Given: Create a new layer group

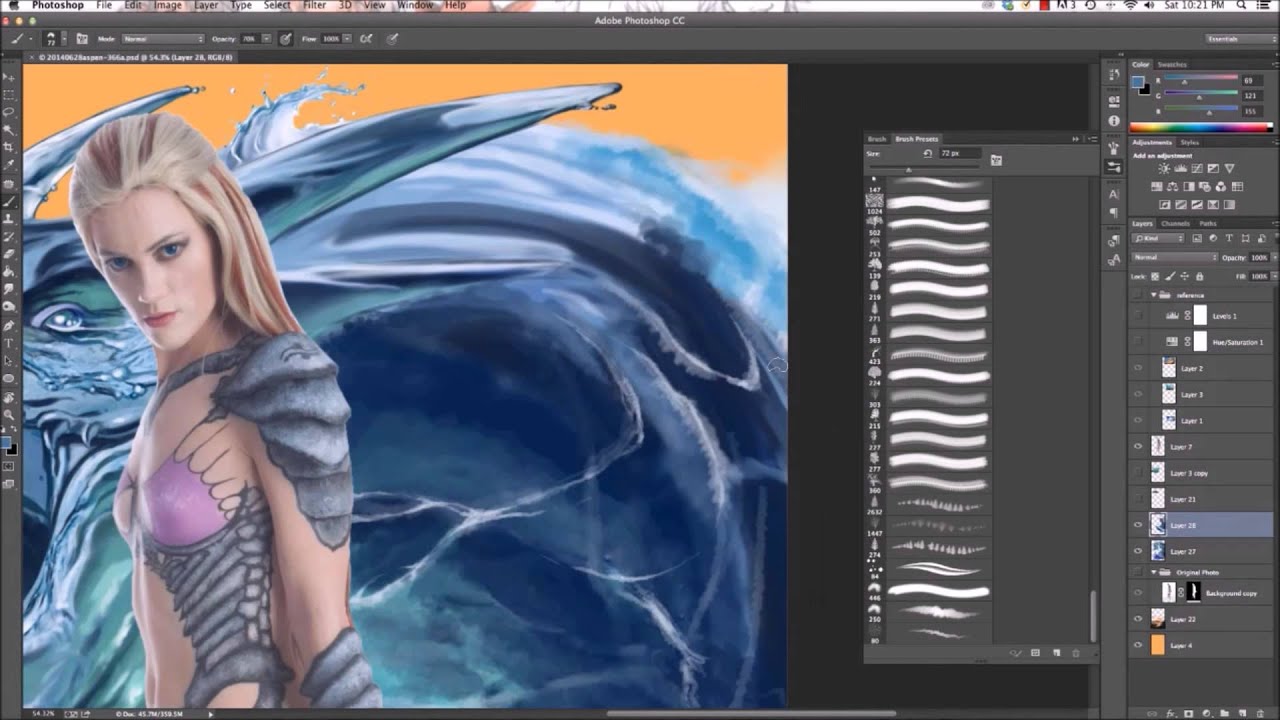Looking at the screenshot, I should 1224,713.
